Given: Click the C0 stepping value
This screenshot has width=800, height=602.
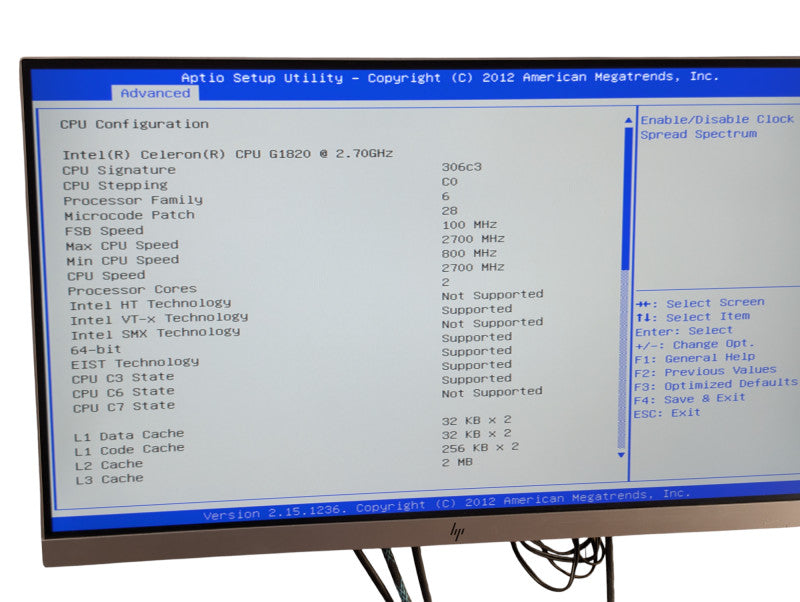Looking at the screenshot, I should click(449, 182).
